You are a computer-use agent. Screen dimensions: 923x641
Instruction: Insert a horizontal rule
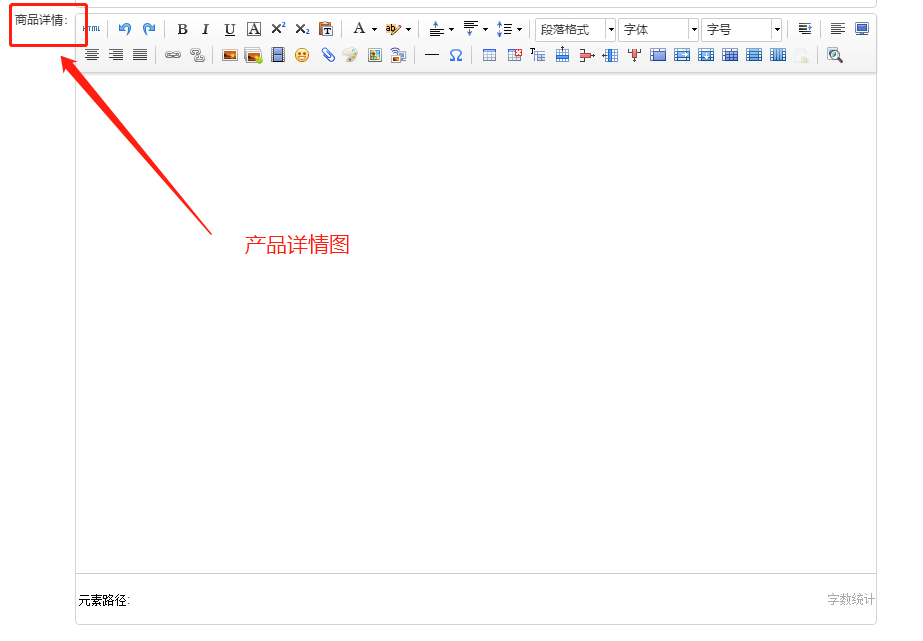click(431, 55)
